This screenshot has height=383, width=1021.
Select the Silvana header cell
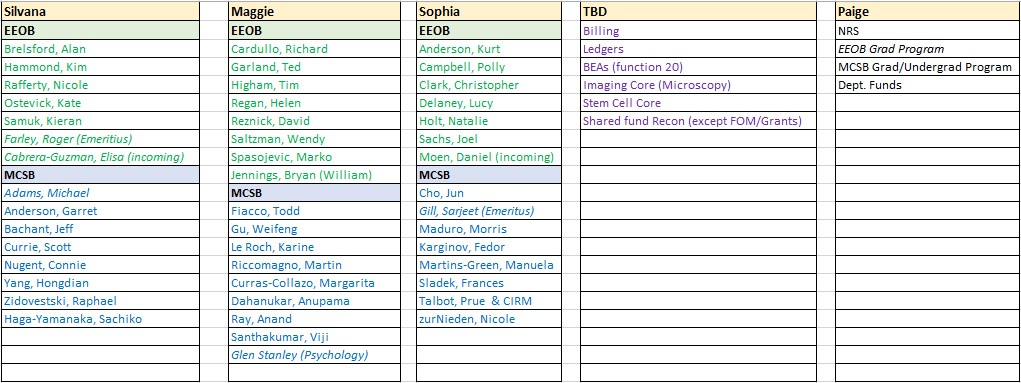click(100, 12)
